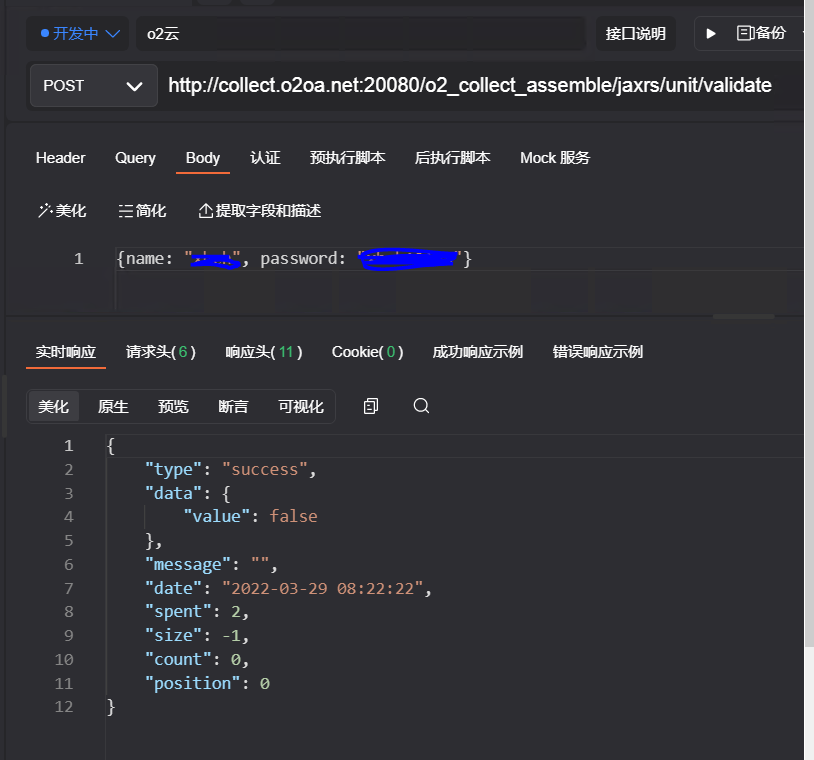Show the 断言 assertion view
814x760 pixels.
click(x=233, y=406)
